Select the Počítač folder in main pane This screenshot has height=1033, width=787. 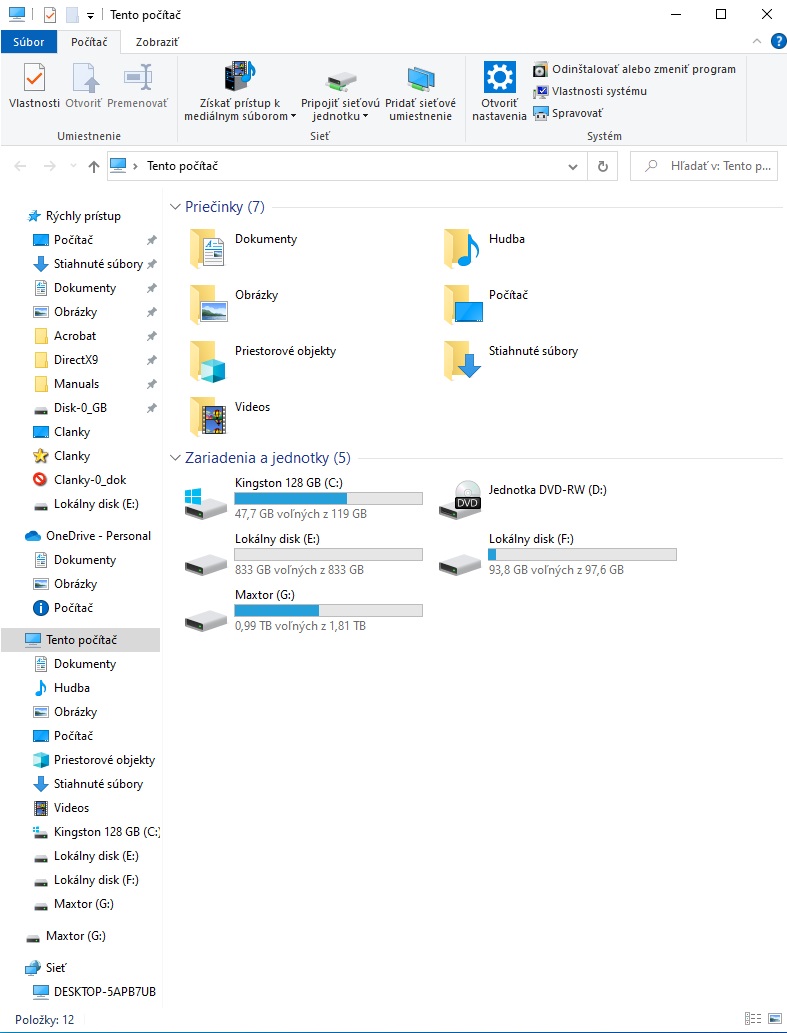[x=487, y=304]
